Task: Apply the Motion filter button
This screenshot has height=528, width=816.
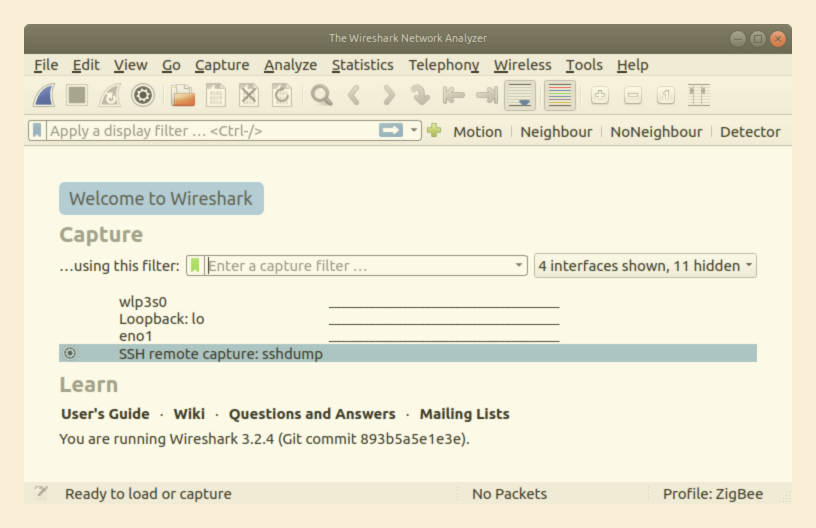Action: [478, 132]
